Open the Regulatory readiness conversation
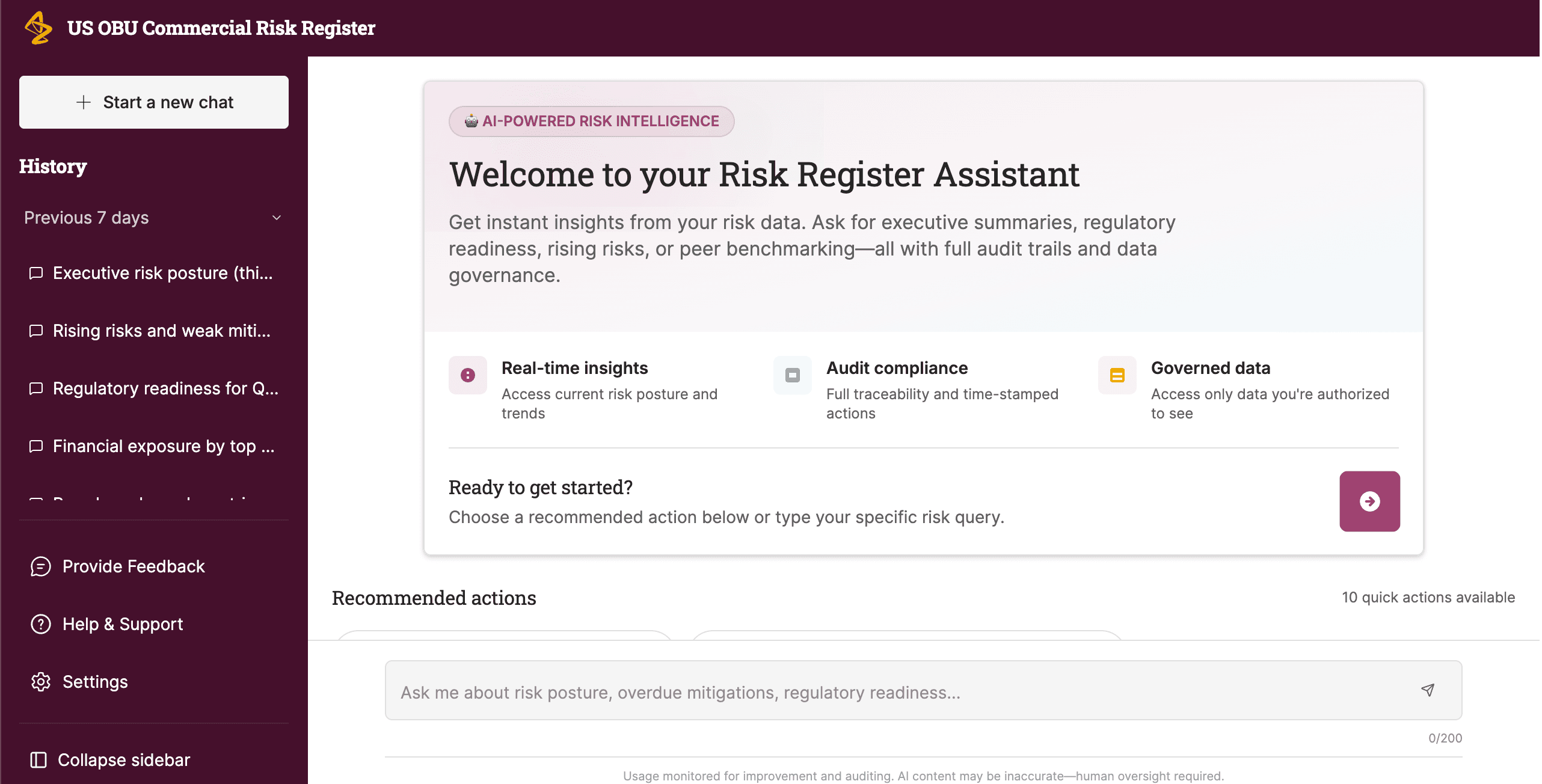This screenshot has height=784, width=1542. click(165, 388)
